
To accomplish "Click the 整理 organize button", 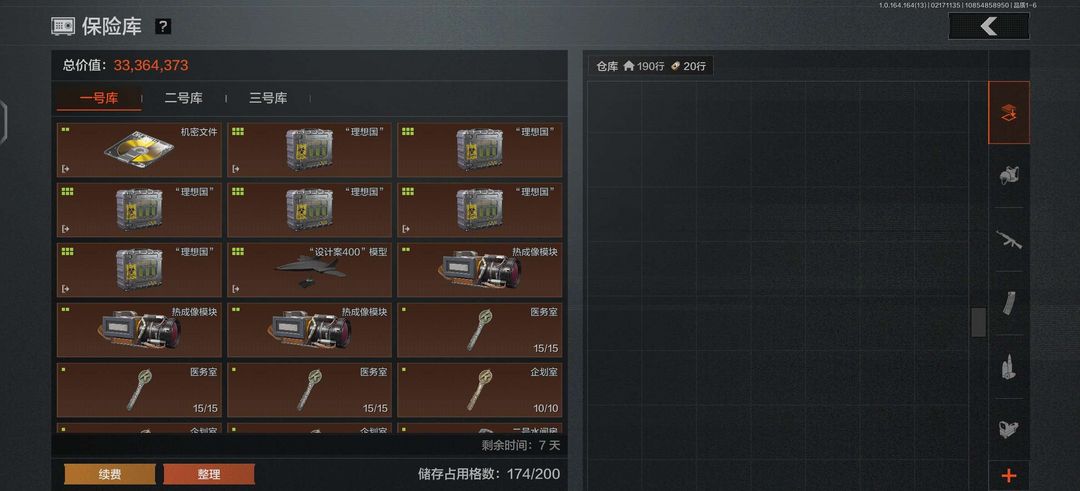I will coord(209,474).
